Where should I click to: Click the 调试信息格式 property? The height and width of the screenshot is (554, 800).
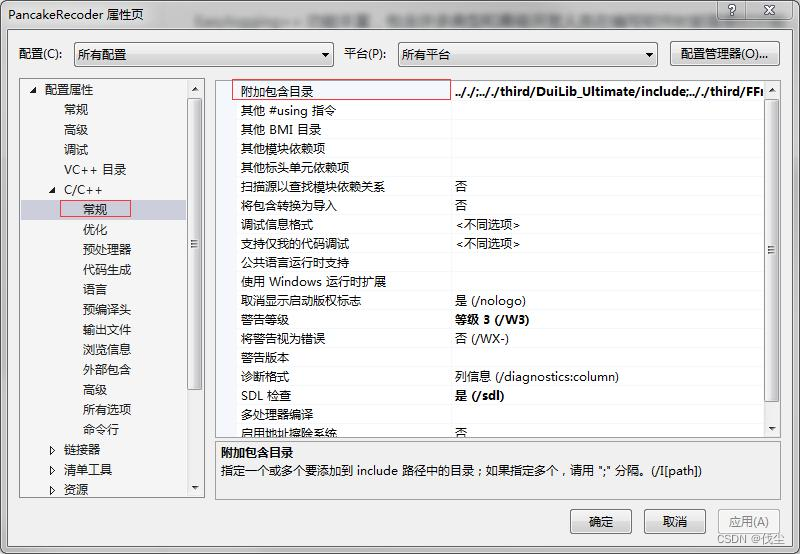(x=277, y=224)
